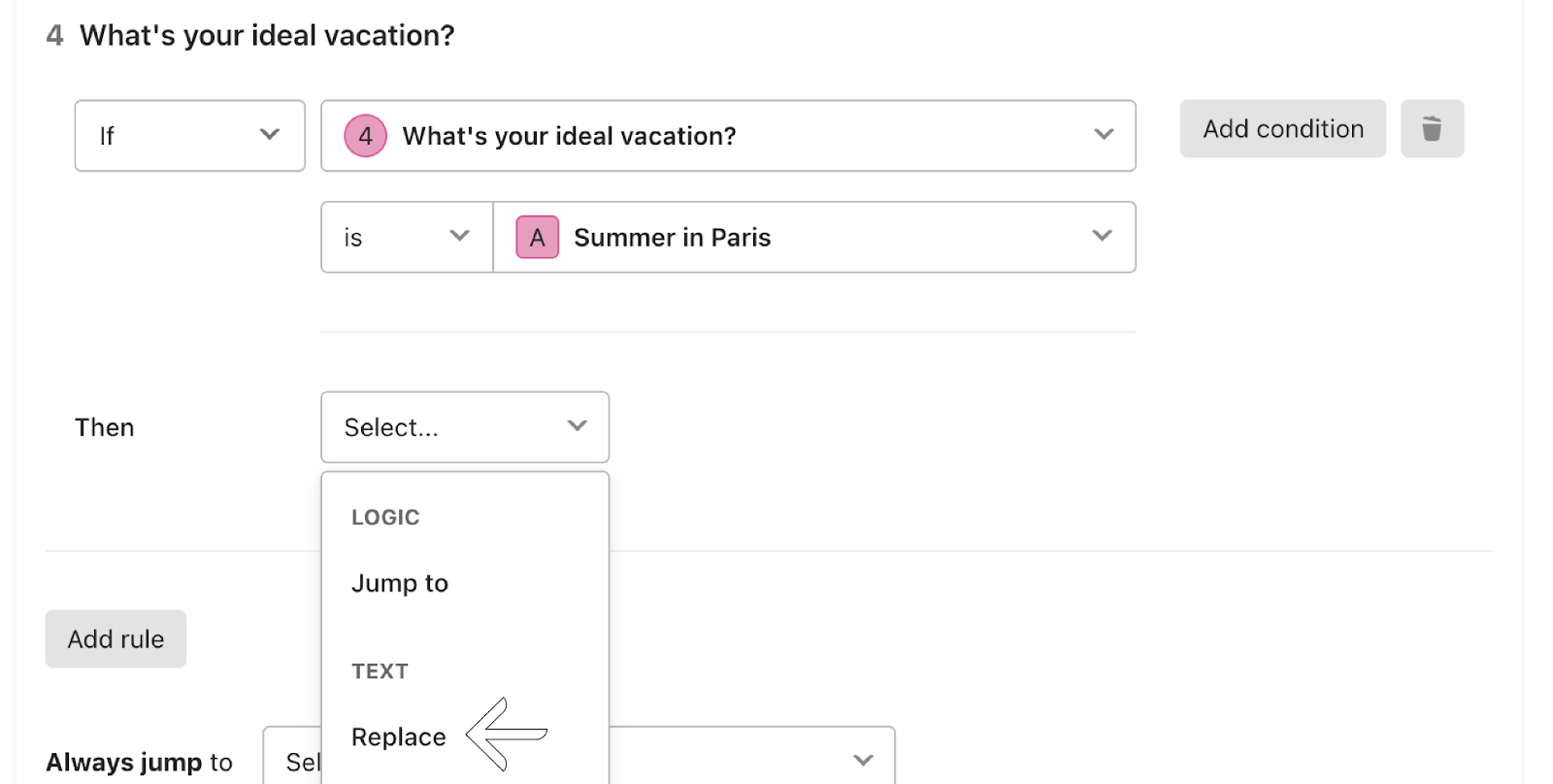The image size is (1553, 784).
Task: Open the If condition type dropdown
Action: [x=190, y=136]
